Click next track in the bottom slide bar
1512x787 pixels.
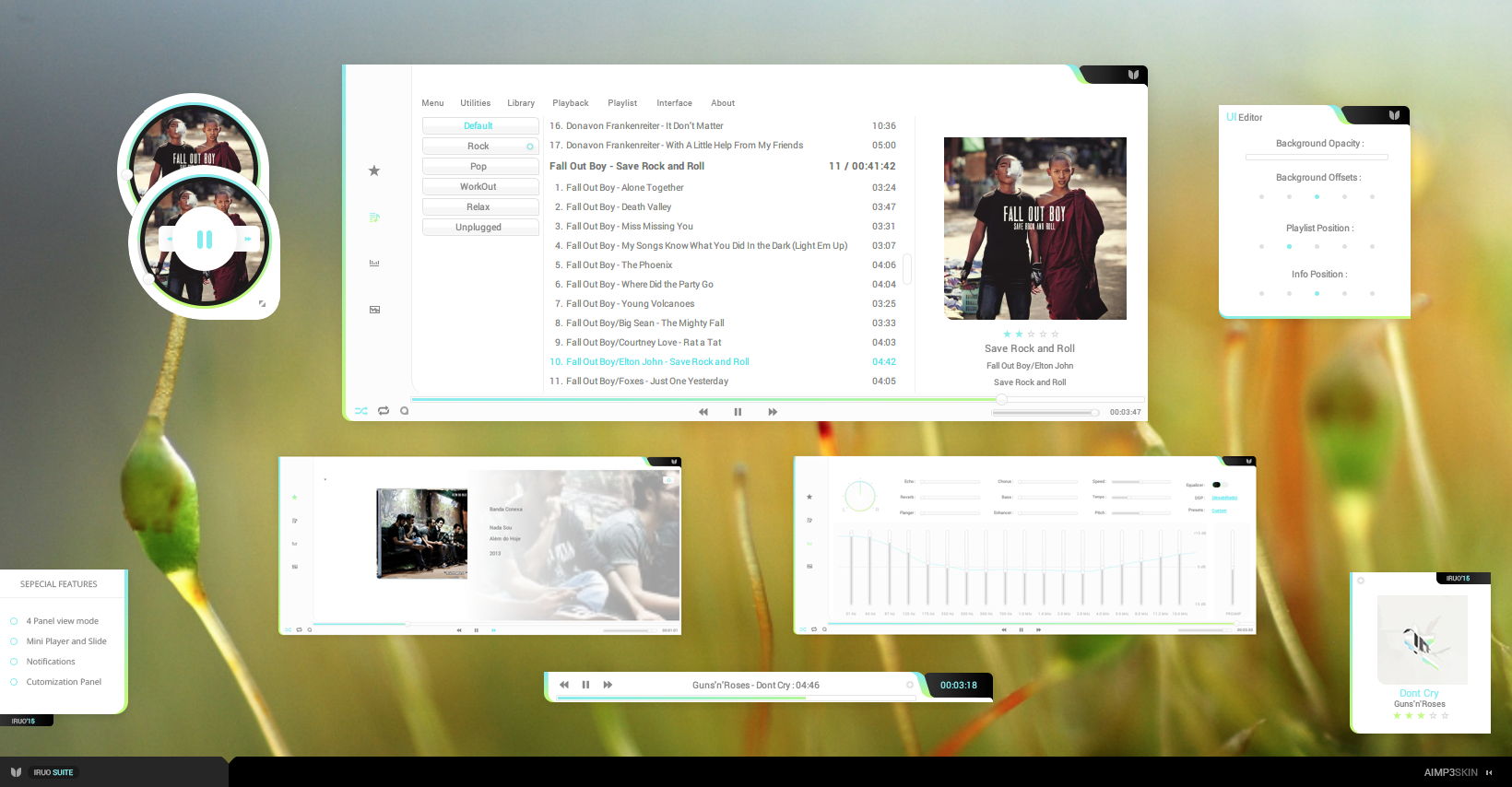608,685
